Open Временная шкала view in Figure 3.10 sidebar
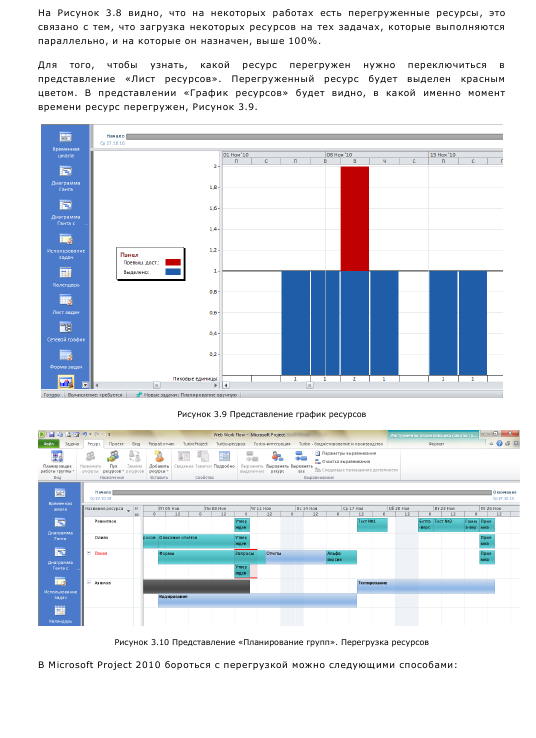The height and width of the screenshot is (738, 536). tap(60, 499)
